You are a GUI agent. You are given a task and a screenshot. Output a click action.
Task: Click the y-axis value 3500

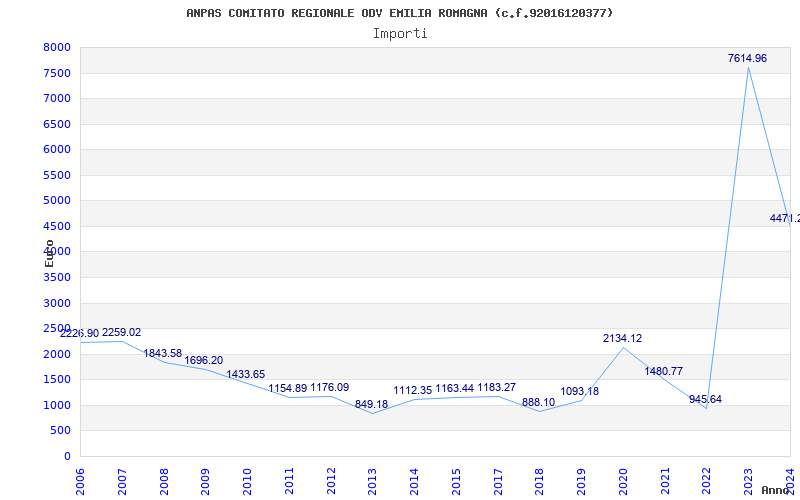(57, 278)
